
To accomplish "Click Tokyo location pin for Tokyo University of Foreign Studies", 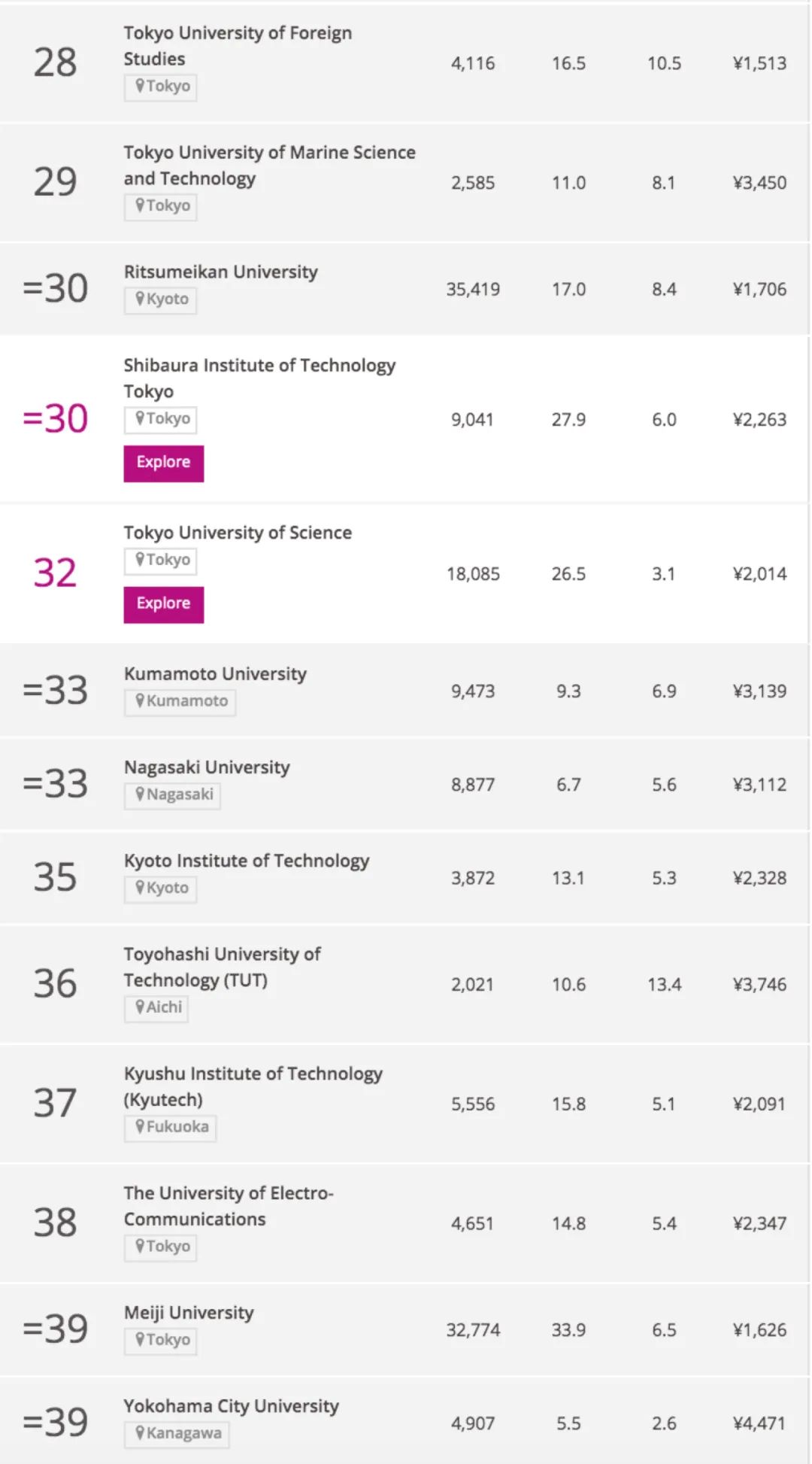I will pos(161,87).
